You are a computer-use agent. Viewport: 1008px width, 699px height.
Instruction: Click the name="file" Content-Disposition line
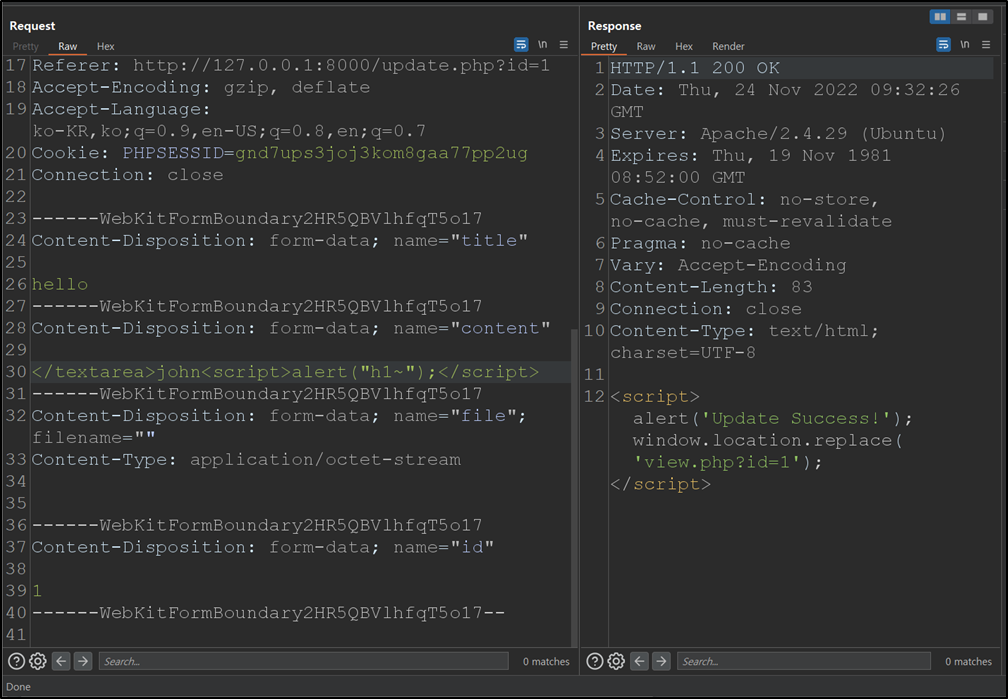(x=279, y=426)
